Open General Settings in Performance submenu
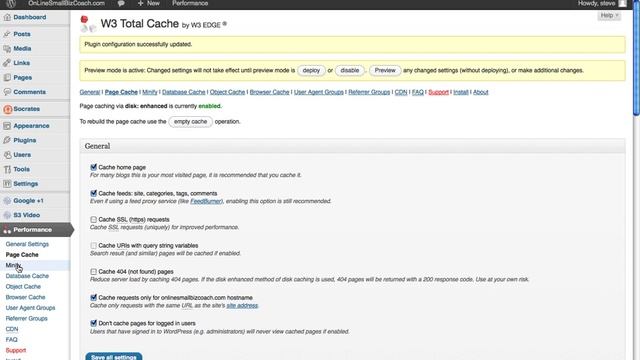The height and width of the screenshot is (360, 640). 27,244
